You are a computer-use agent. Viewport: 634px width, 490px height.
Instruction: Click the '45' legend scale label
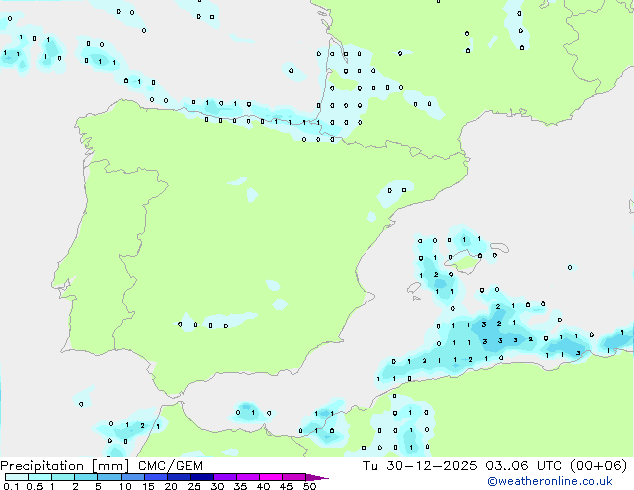(x=286, y=486)
